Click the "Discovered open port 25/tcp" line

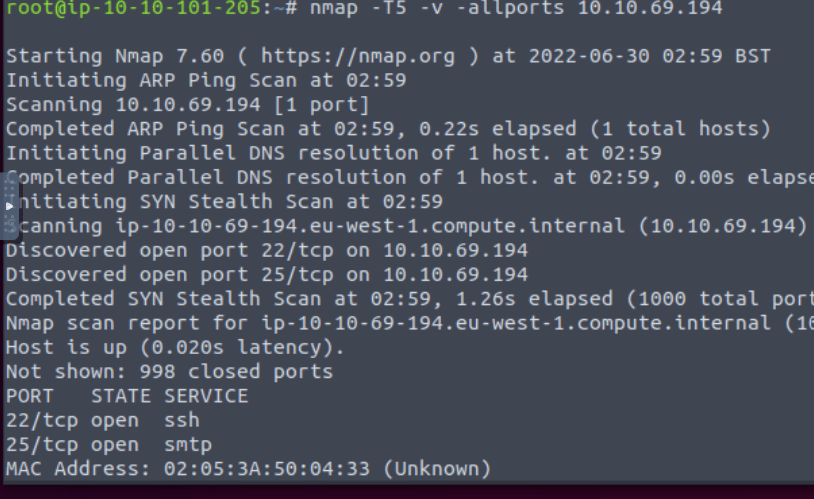point(266,274)
